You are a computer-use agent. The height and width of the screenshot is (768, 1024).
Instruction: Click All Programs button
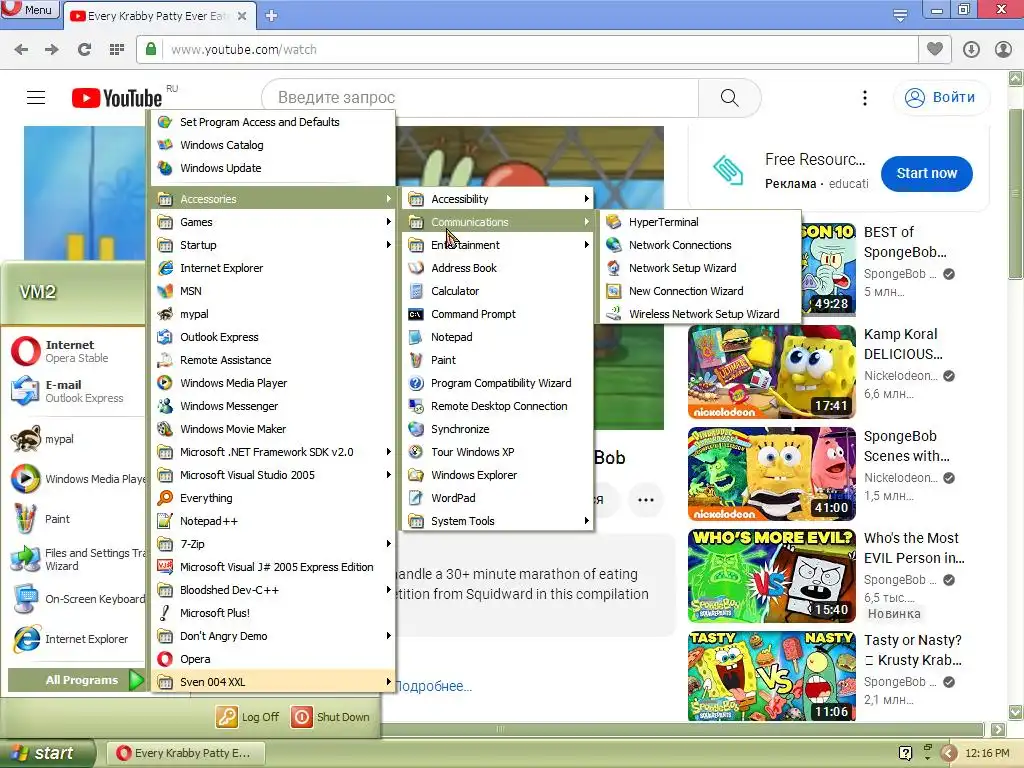[x=76, y=680]
